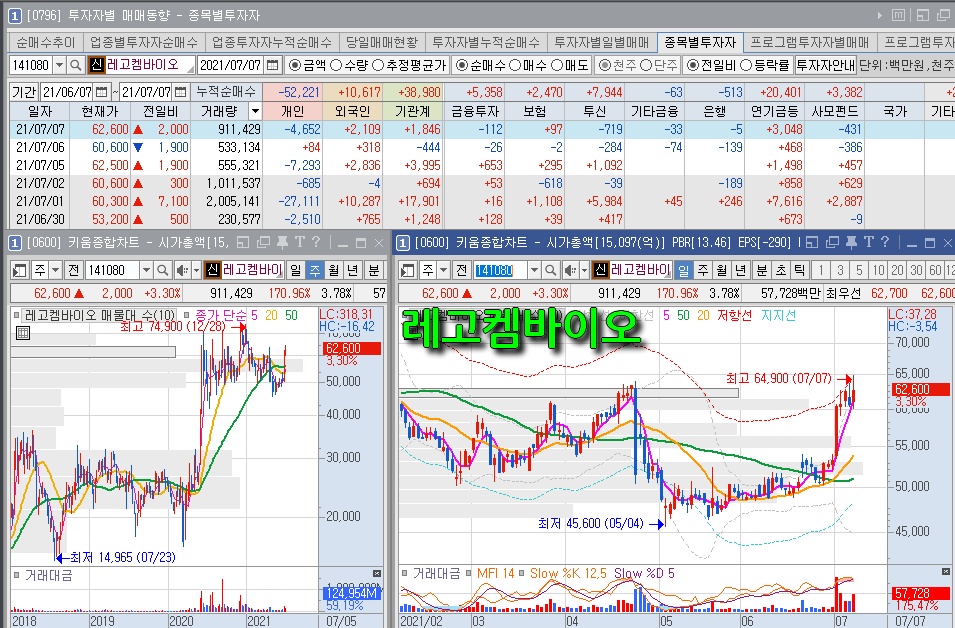The image size is (955, 628).
Task: Click the search magnifier in left chart window
Action: [x=163, y=270]
